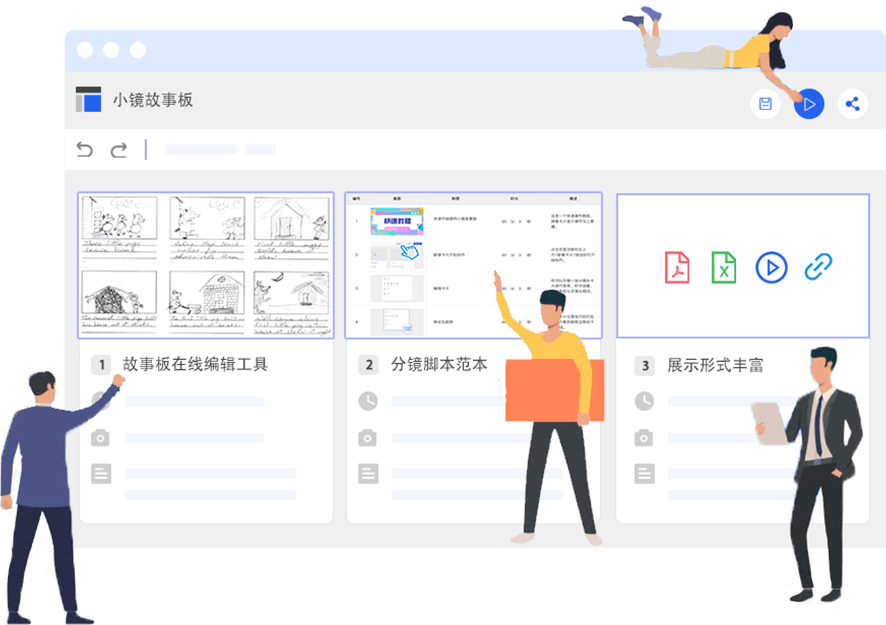Click the notes icon in card 3
Image resolution: width=886 pixels, height=625 pixels.
click(645, 474)
